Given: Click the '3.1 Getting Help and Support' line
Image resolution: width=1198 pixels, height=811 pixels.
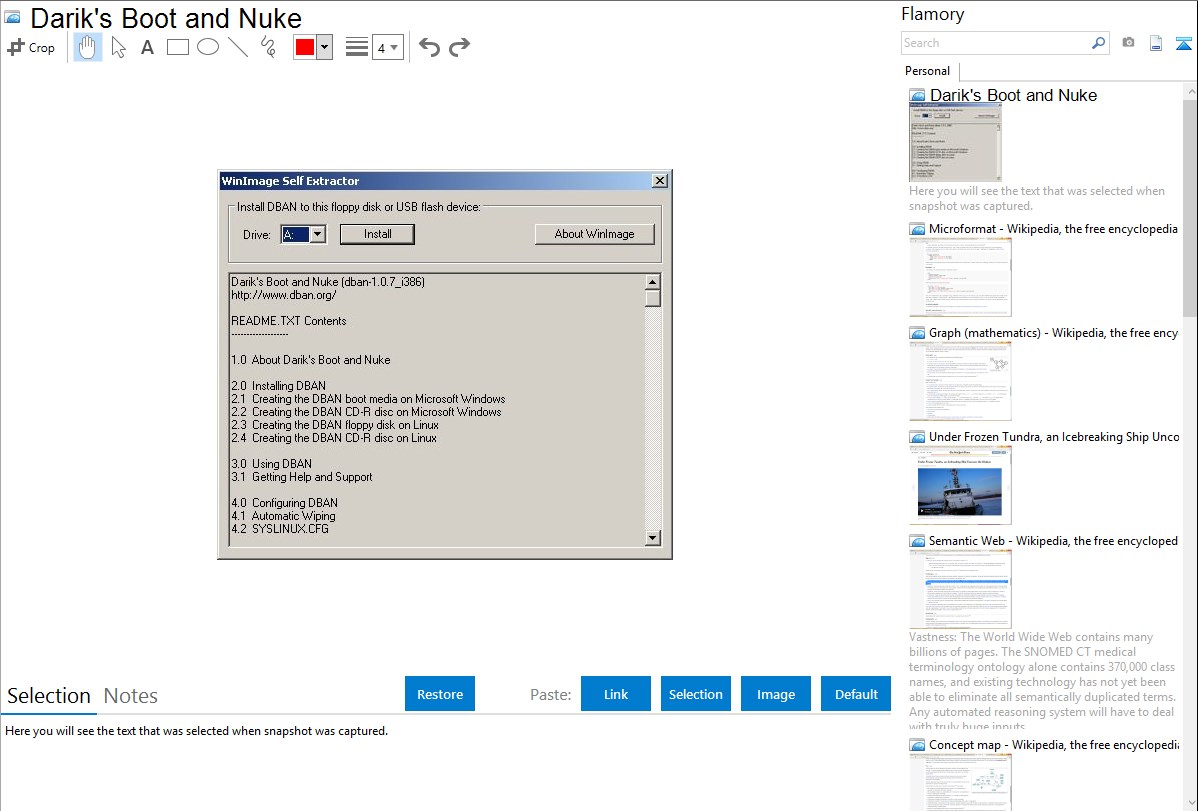Looking at the screenshot, I should coord(302,477).
